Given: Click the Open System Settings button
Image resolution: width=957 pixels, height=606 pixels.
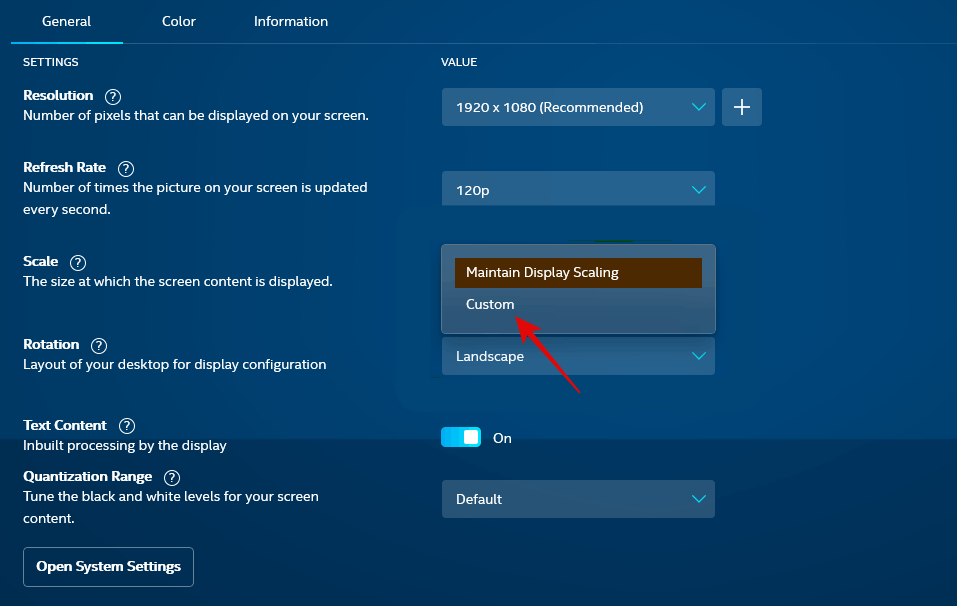Looking at the screenshot, I should pyautogui.click(x=107, y=567).
